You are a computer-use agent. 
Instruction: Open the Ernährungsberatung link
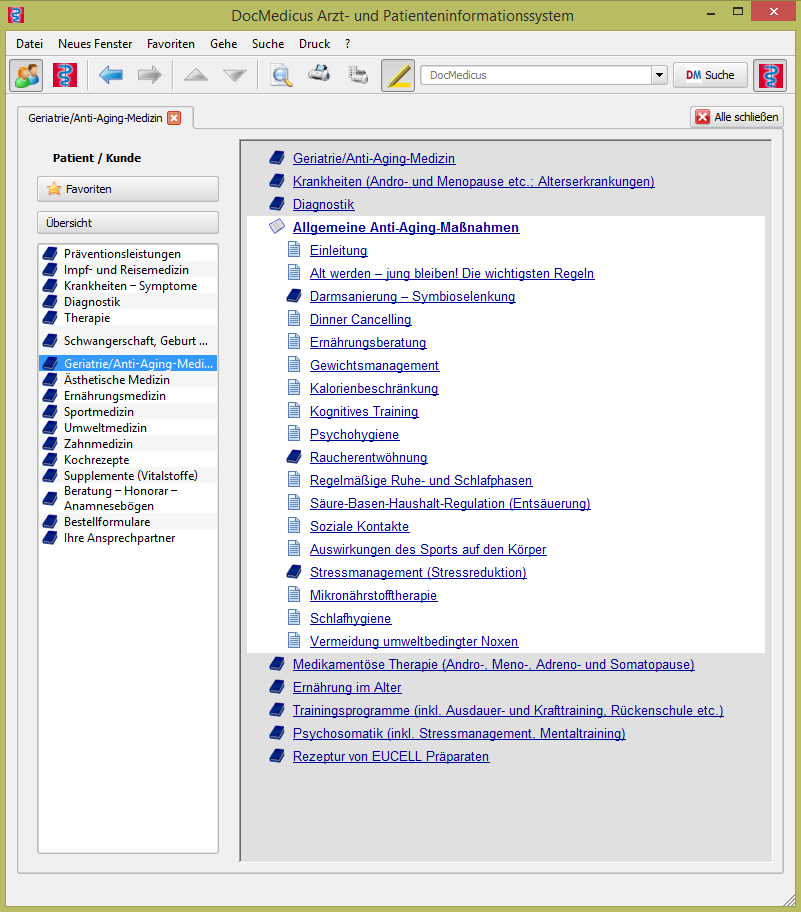368,343
